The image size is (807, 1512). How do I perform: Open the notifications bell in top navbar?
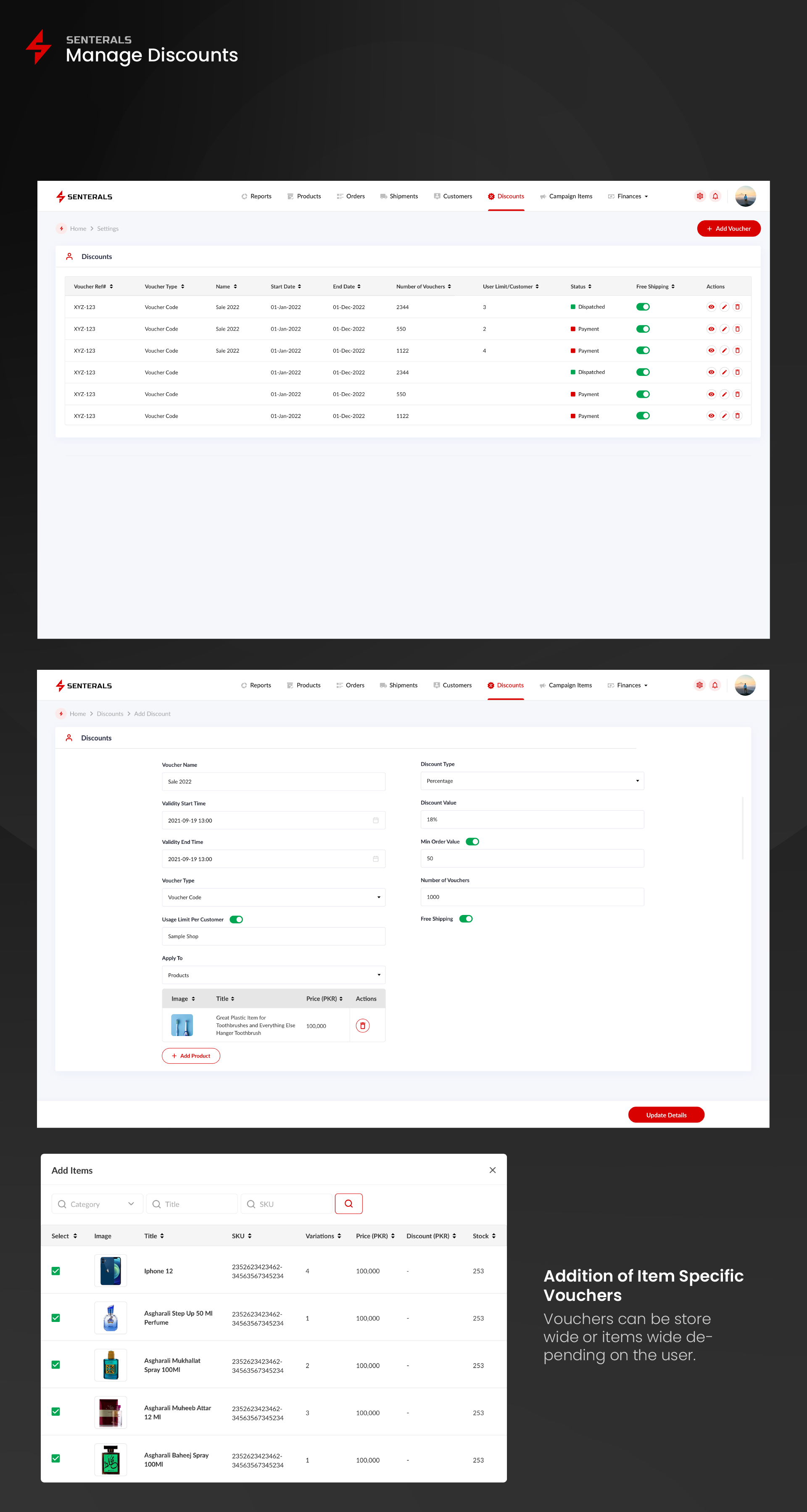pos(715,196)
